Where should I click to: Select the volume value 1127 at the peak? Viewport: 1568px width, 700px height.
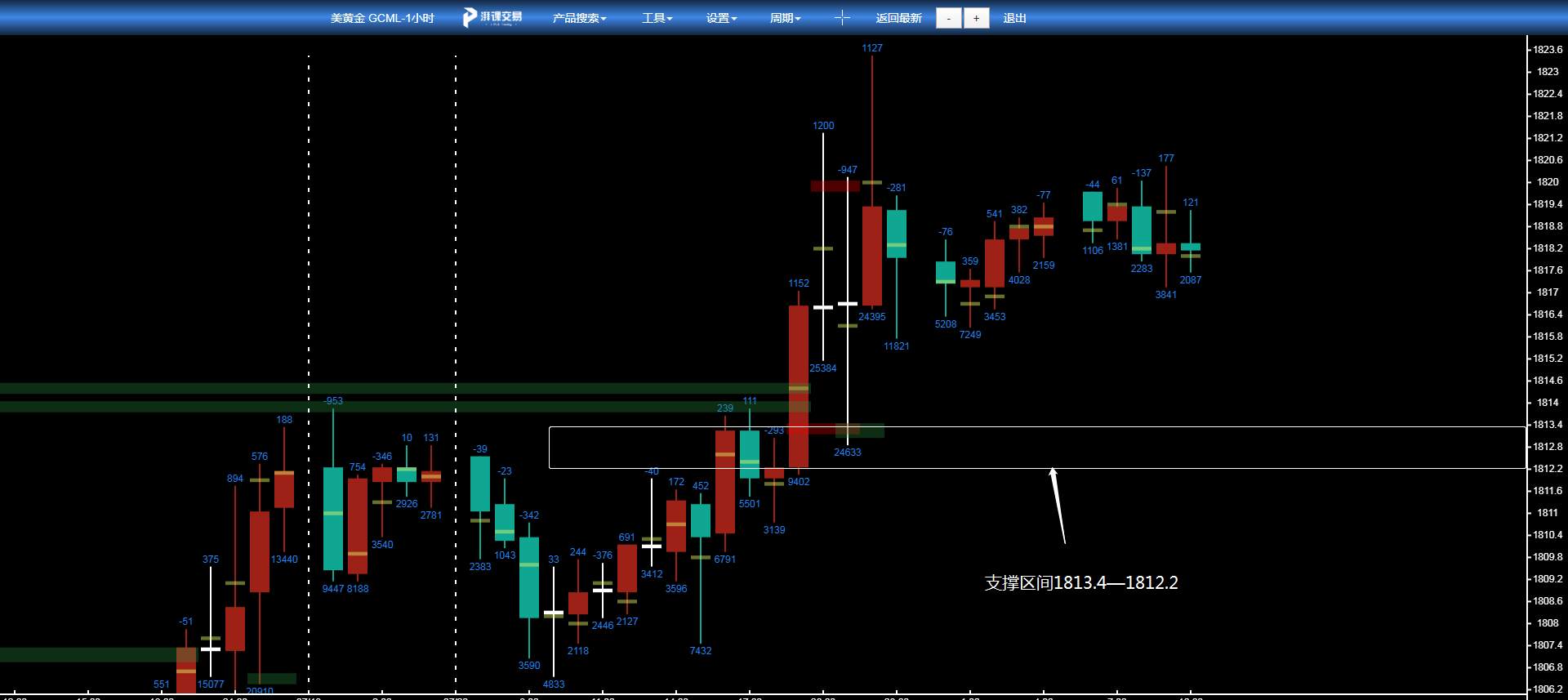[x=872, y=48]
